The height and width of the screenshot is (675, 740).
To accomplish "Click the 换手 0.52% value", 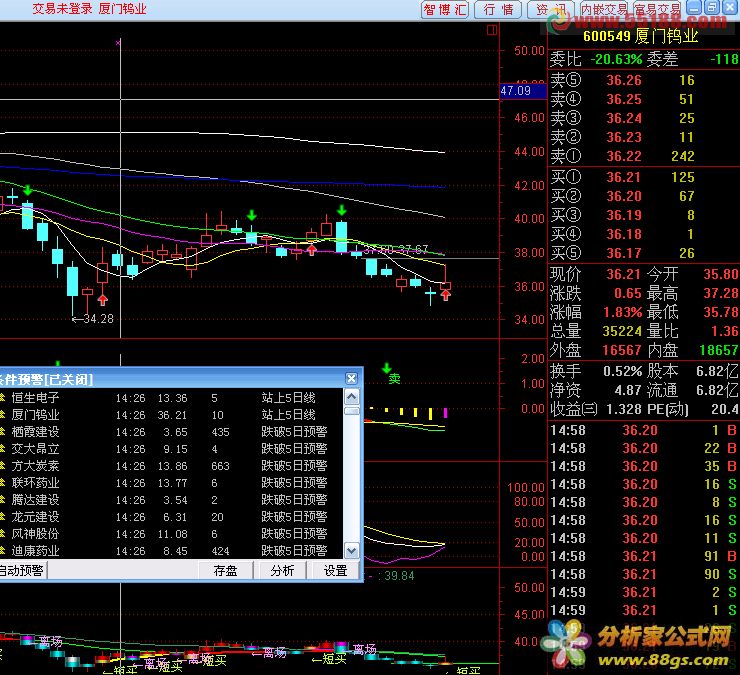I will 622,371.
